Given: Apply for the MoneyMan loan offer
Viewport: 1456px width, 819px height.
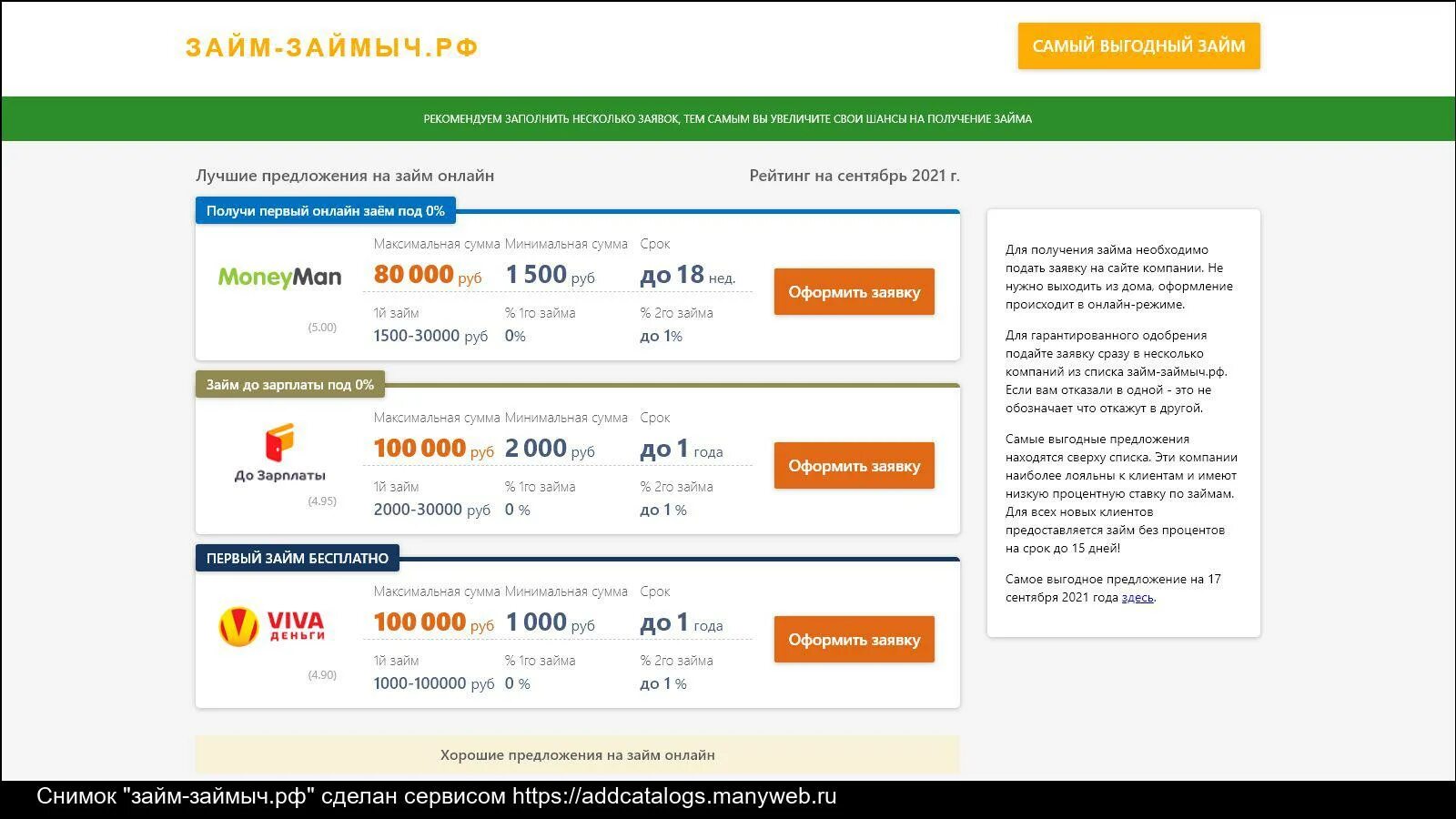Looking at the screenshot, I should click(854, 292).
